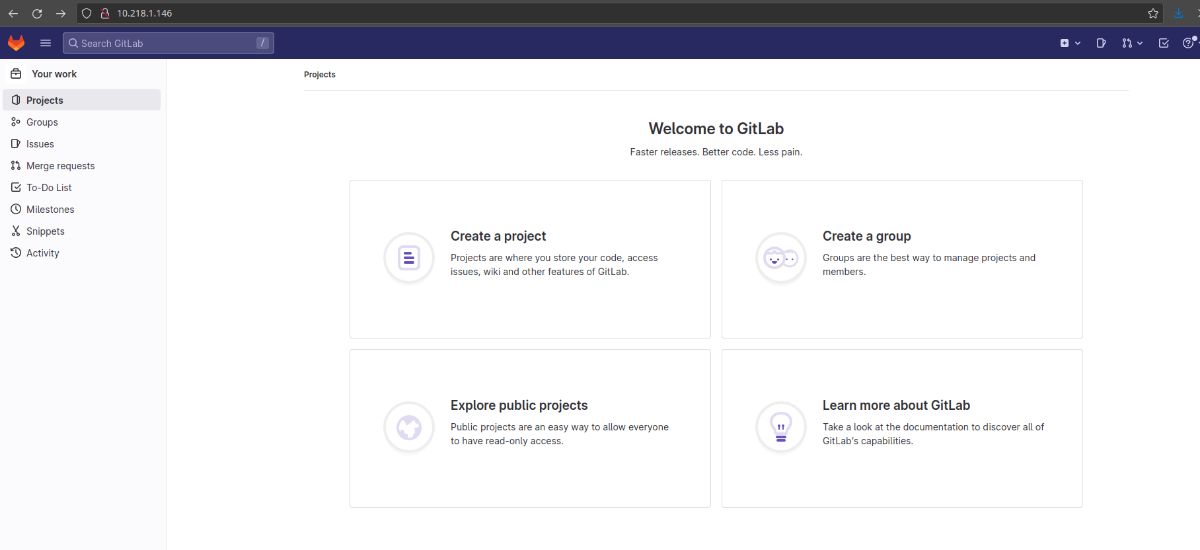Open the hamburger main menu
1200x550 pixels.
(x=45, y=43)
